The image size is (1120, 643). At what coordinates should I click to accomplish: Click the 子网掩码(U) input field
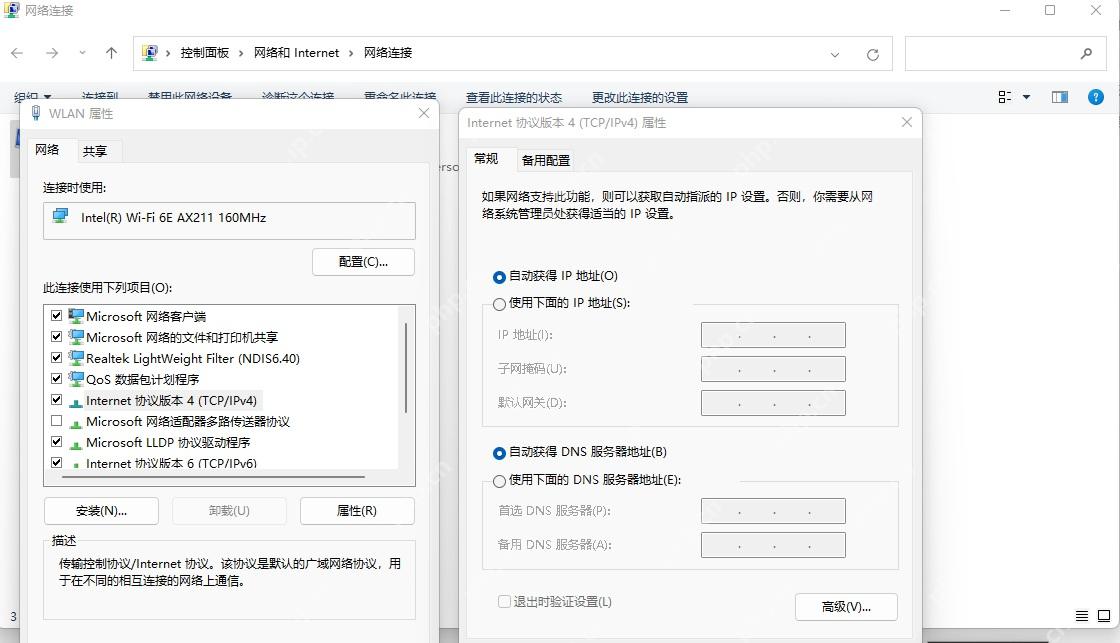click(x=774, y=369)
